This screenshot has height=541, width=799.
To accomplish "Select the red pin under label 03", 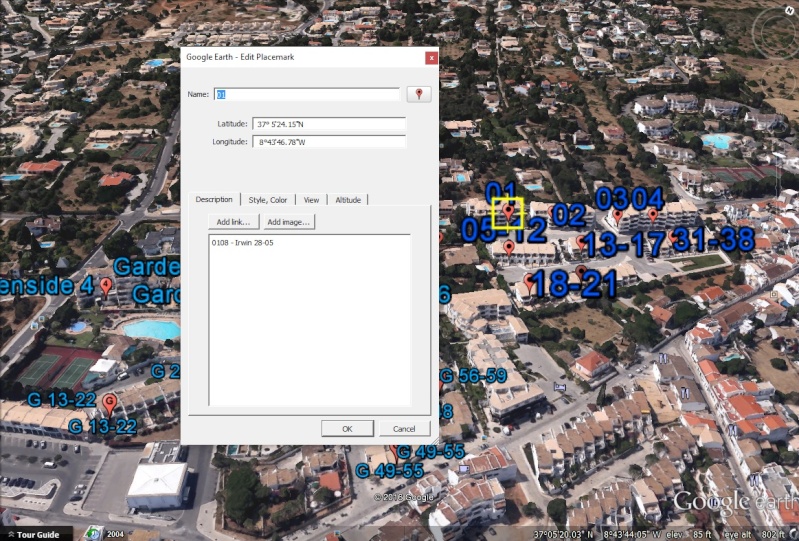I will tap(618, 217).
